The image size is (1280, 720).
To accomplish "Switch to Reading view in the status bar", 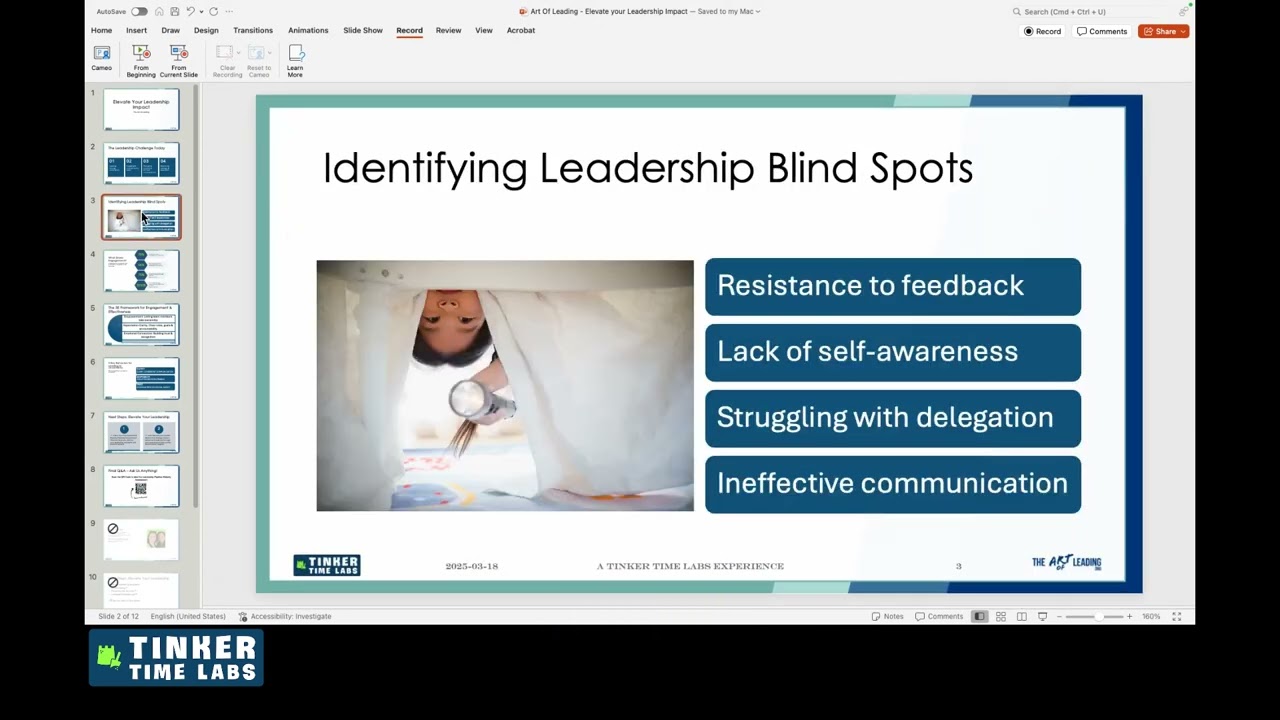I will [x=1021, y=616].
